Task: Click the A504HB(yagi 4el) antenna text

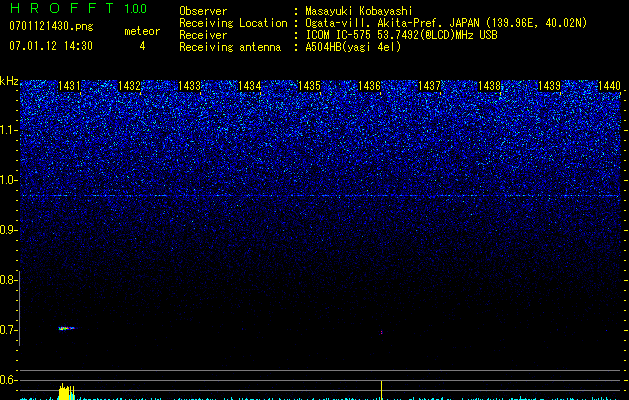Action: 353,47
